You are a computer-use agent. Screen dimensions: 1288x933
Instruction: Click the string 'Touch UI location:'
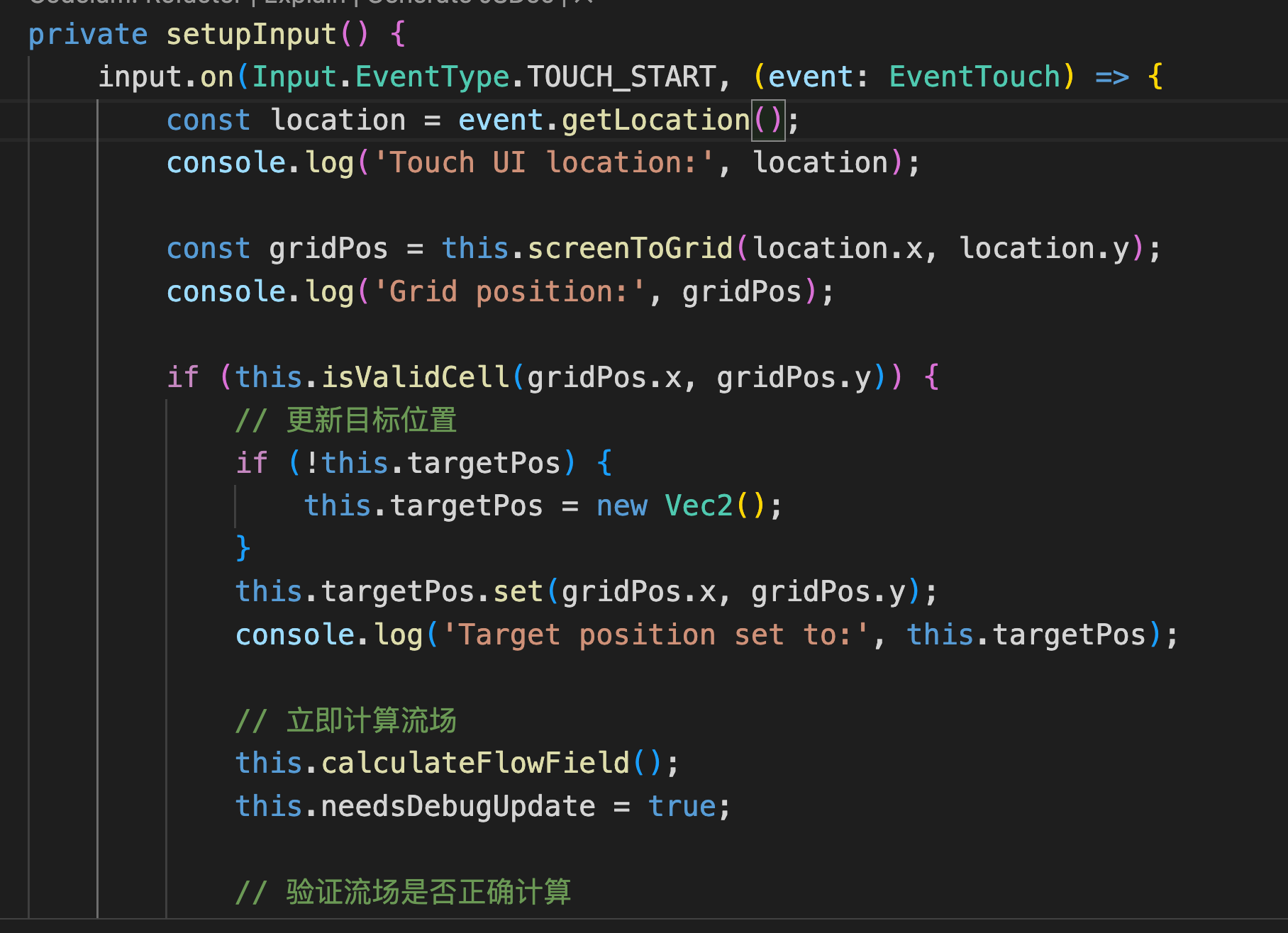(544, 162)
